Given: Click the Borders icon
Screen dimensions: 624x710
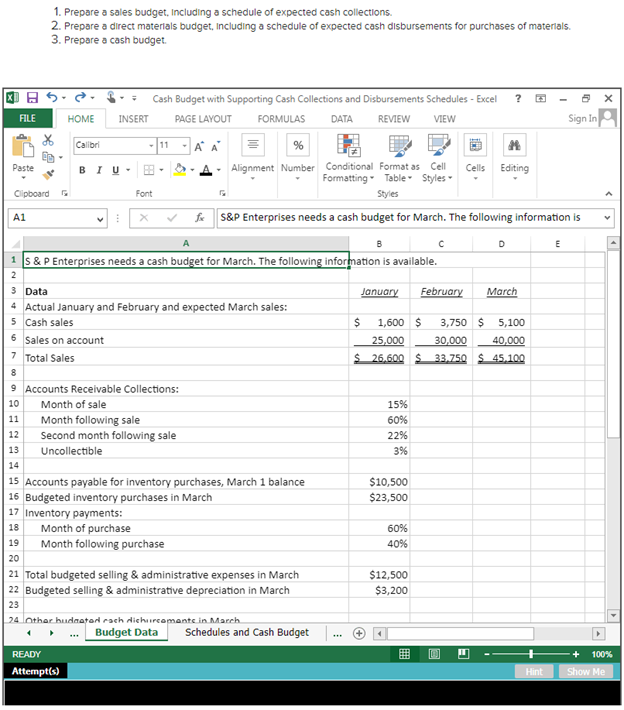Looking at the screenshot, I should click(149, 170).
